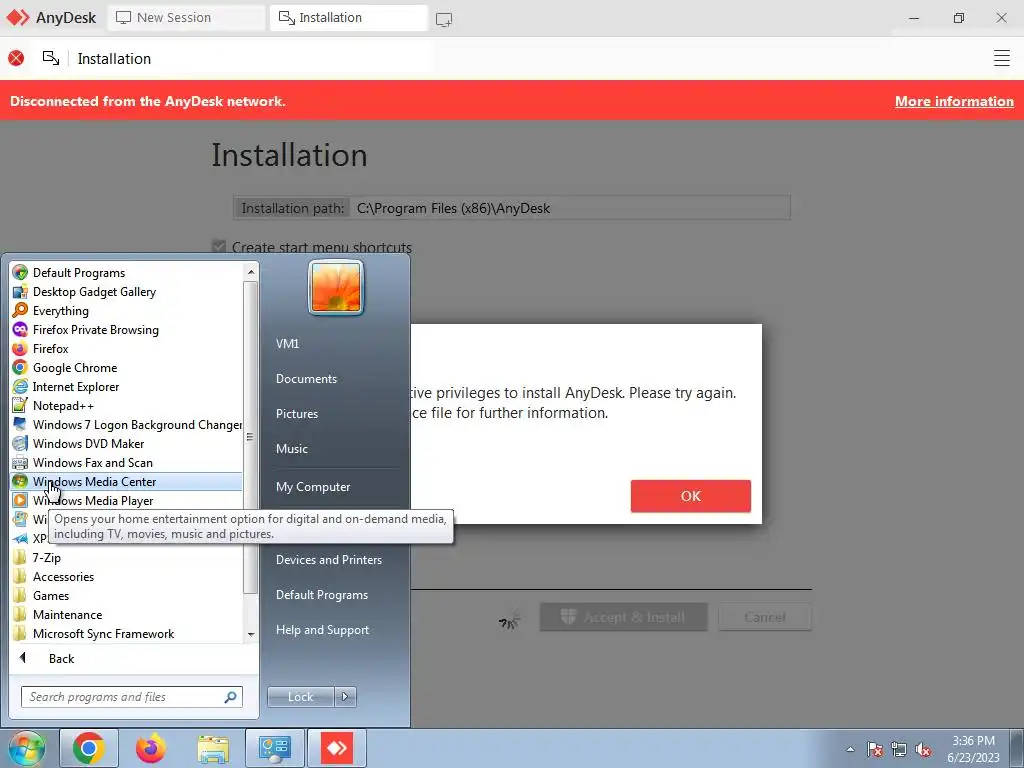Click the Cancel button in Installation
This screenshot has width=1024, height=768.
[x=765, y=617]
